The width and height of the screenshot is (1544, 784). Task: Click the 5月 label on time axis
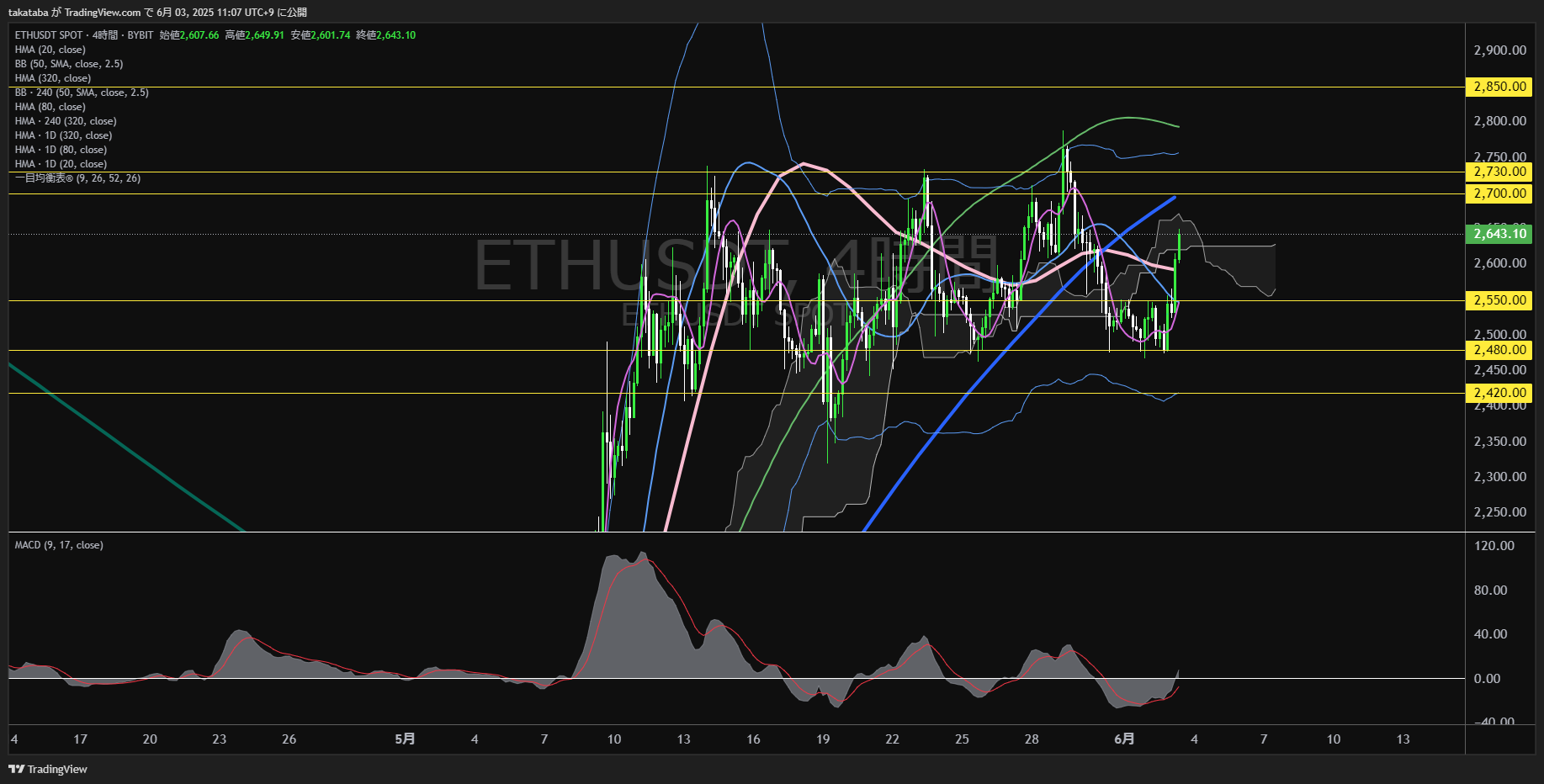click(405, 739)
